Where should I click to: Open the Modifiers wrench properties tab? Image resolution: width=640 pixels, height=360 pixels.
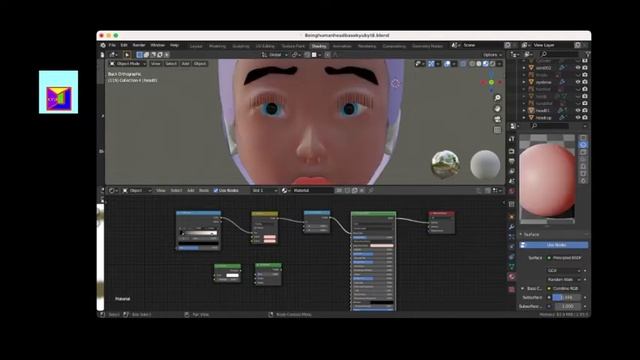point(511,227)
